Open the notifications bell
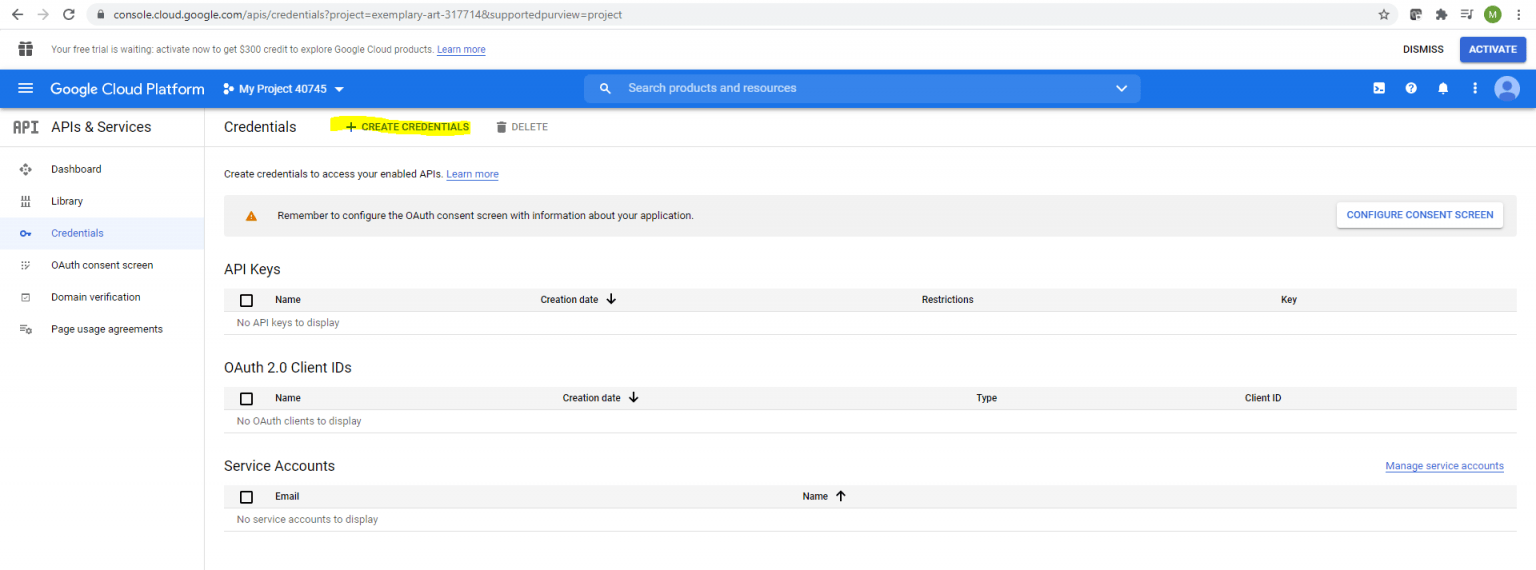Screen dimensions: 1536x570 click(1443, 88)
